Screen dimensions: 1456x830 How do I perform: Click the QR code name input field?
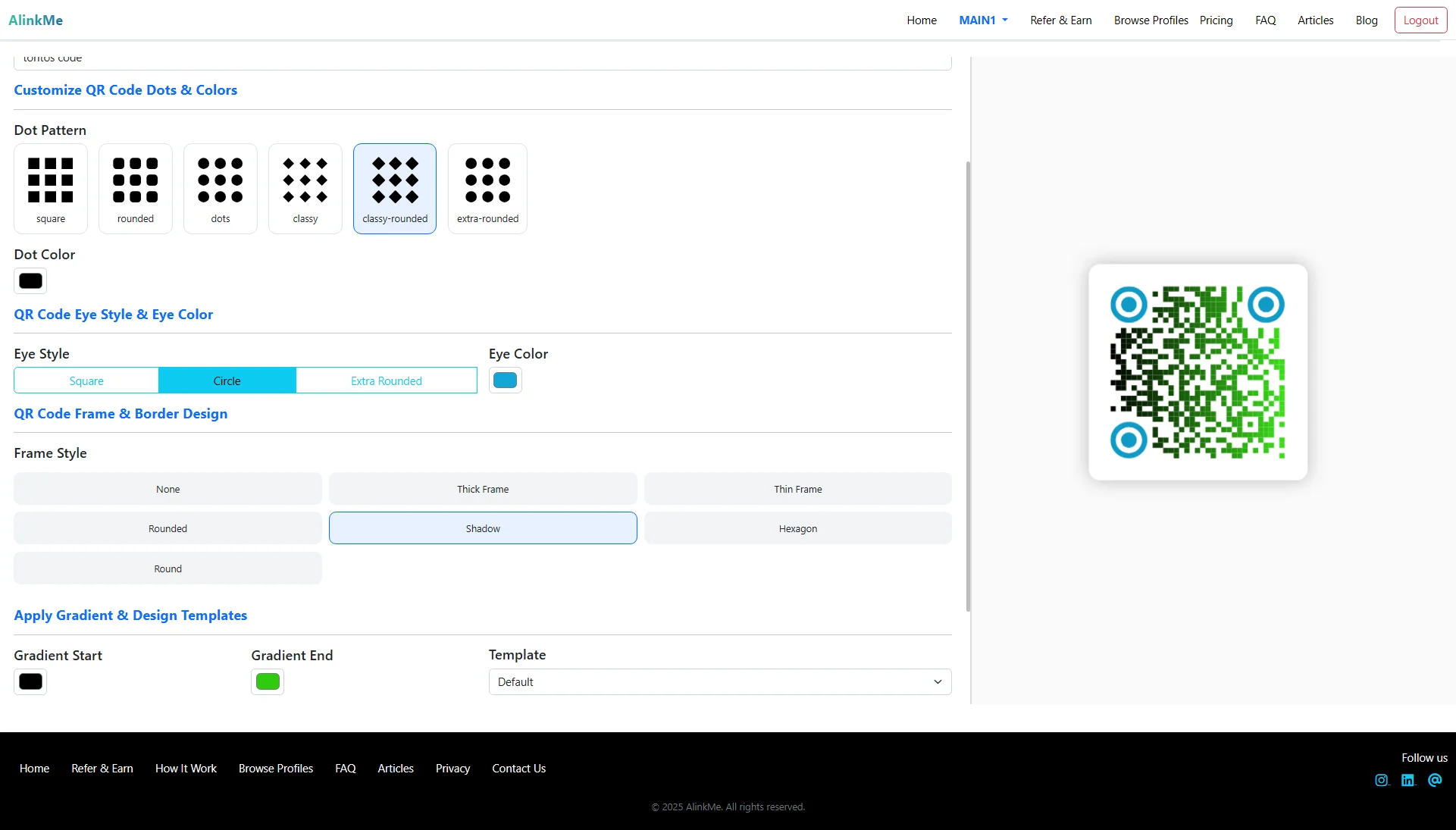pos(482,58)
